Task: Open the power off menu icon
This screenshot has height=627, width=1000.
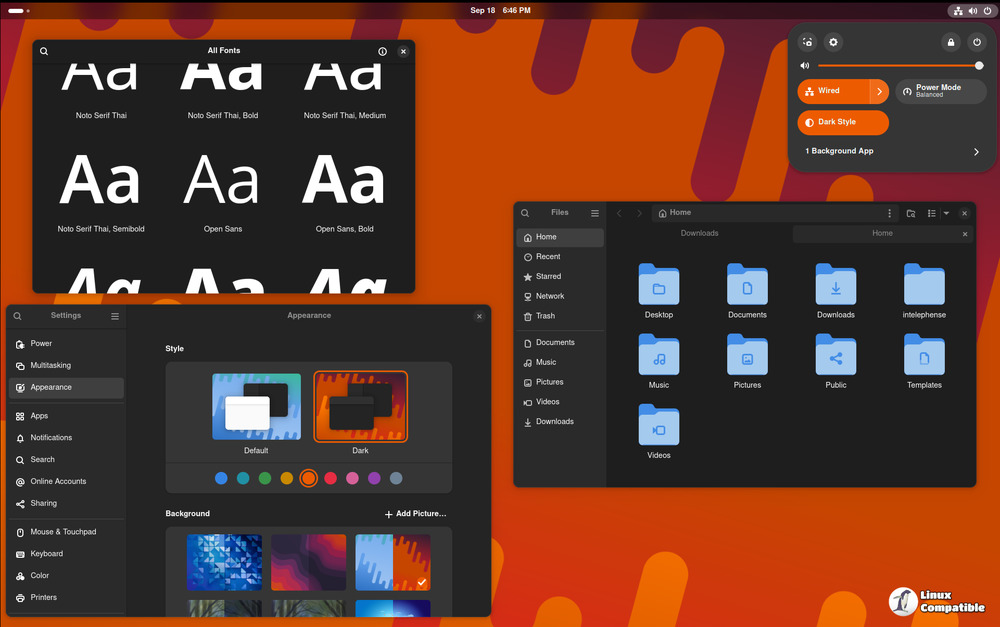Action: pyautogui.click(x=976, y=42)
